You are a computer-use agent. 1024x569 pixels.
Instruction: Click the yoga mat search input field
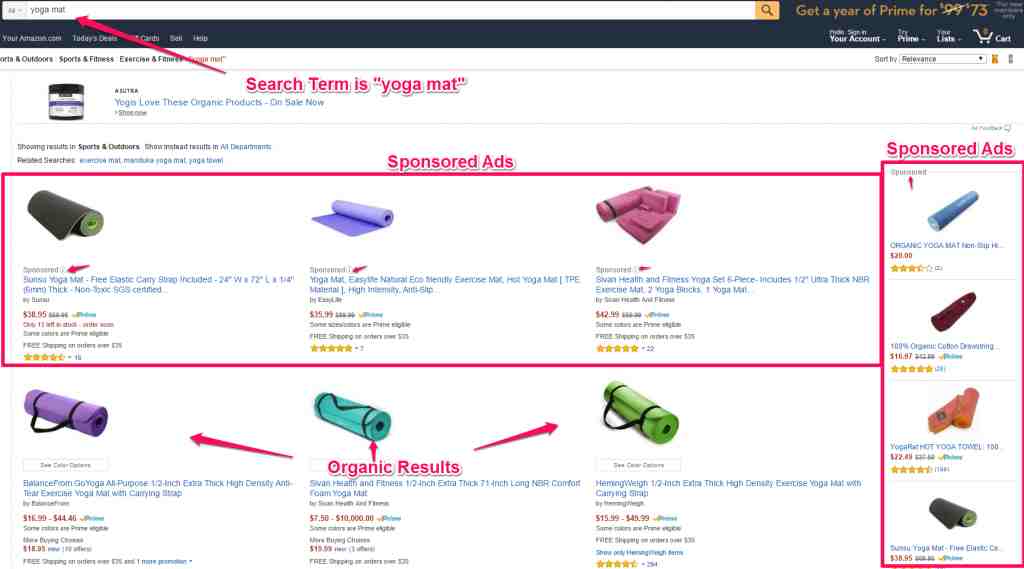(x=391, y=10)
